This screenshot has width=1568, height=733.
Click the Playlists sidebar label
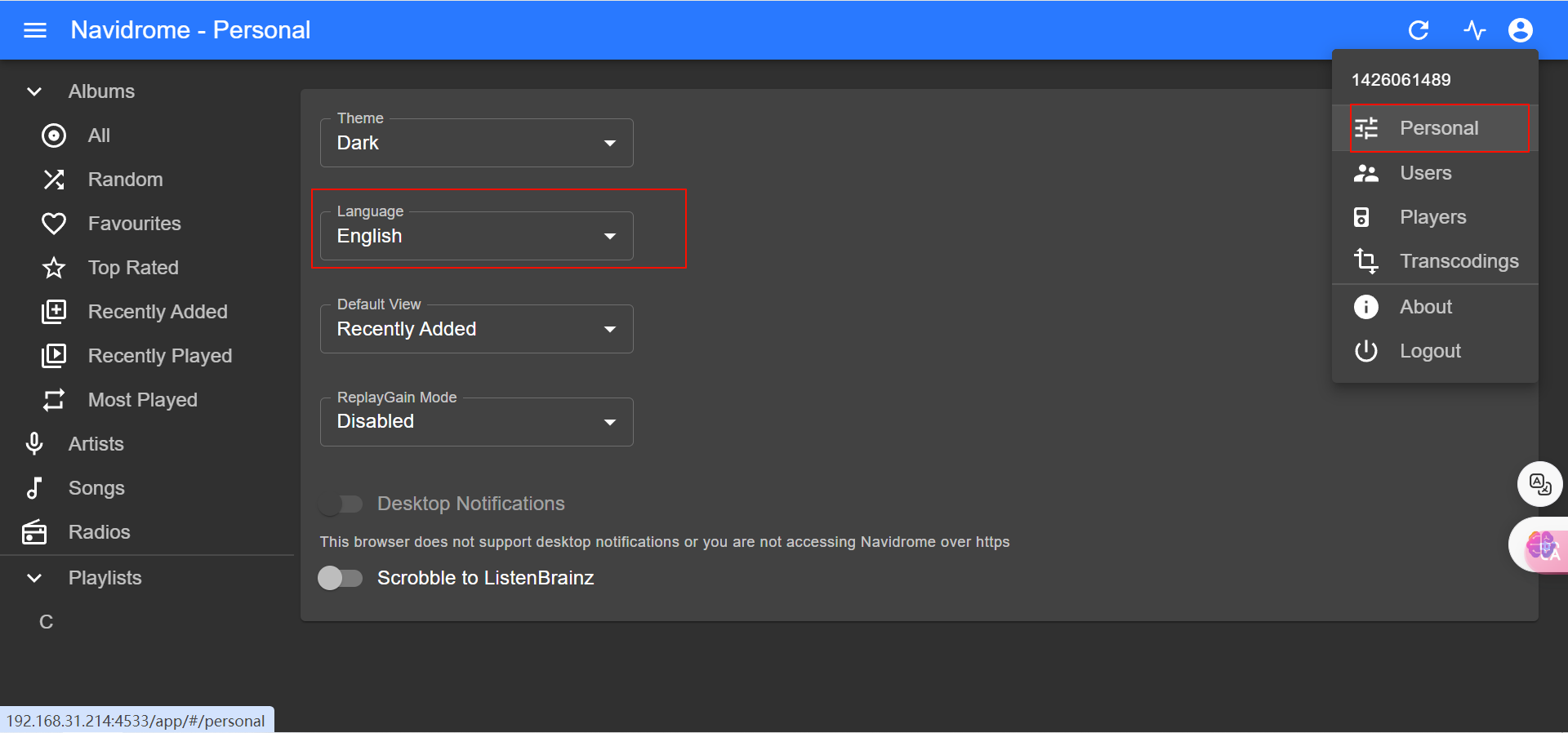click(105, 578)
